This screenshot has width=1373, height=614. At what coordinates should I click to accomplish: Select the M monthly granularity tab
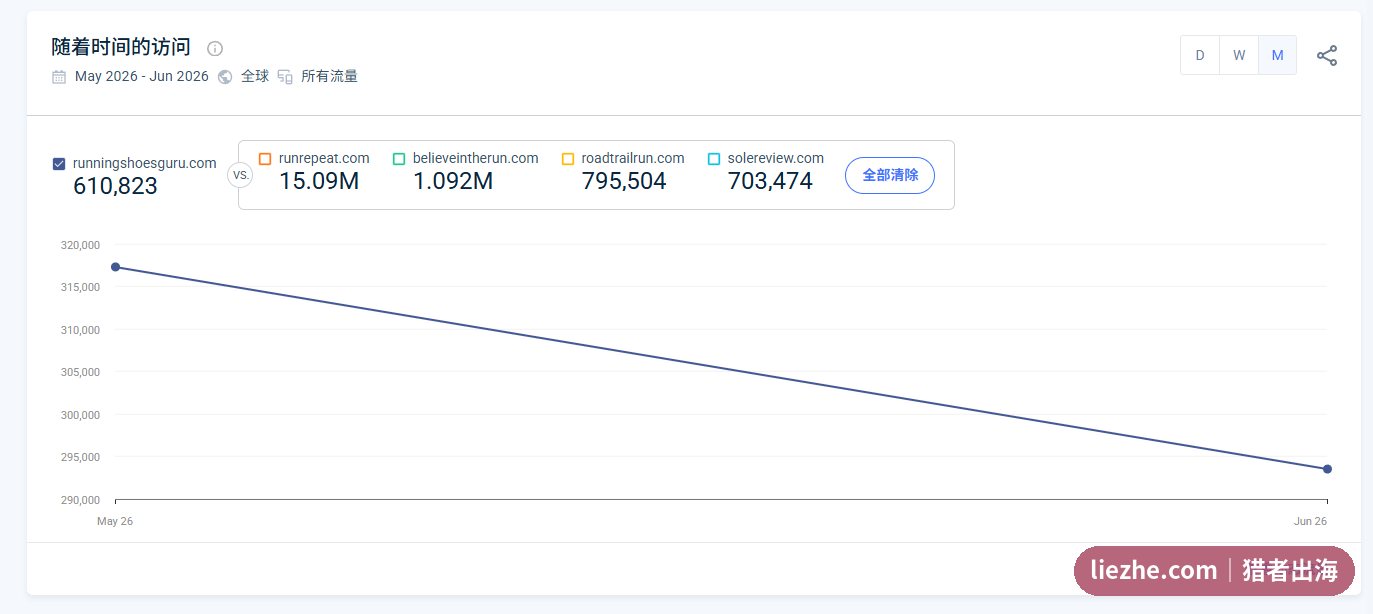[x=1277, y=55]
